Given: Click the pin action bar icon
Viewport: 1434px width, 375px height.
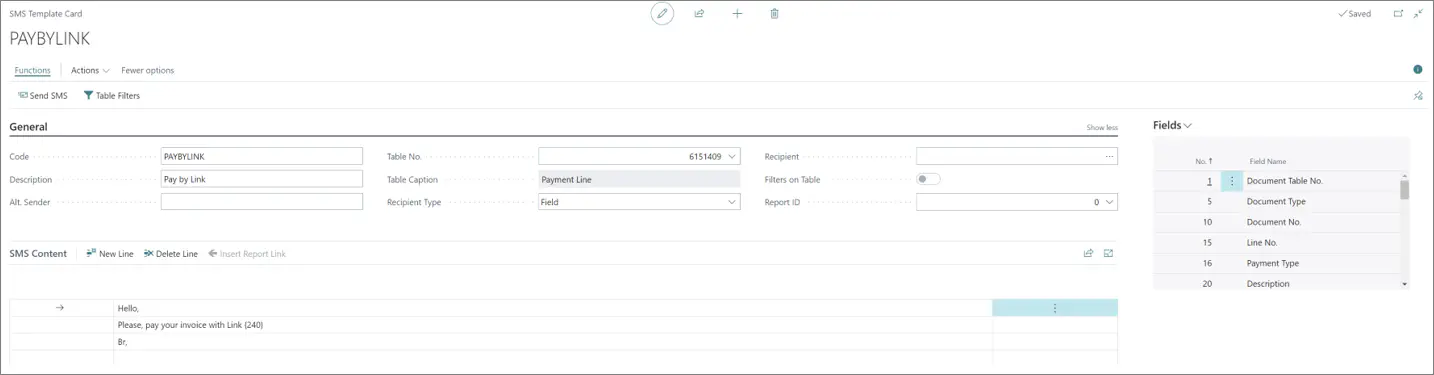Looking at the screenshot, I should pos(1417,96).
